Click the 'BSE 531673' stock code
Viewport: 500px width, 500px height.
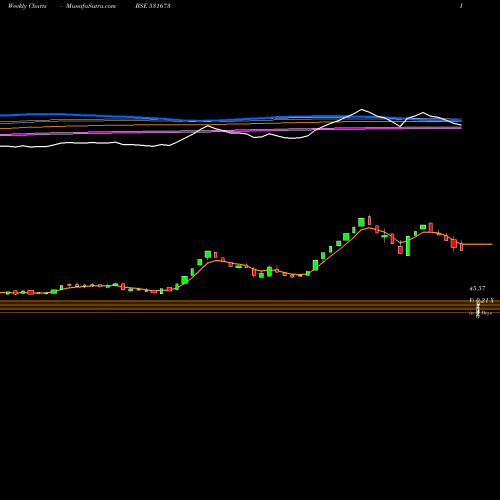coord(153,6)
